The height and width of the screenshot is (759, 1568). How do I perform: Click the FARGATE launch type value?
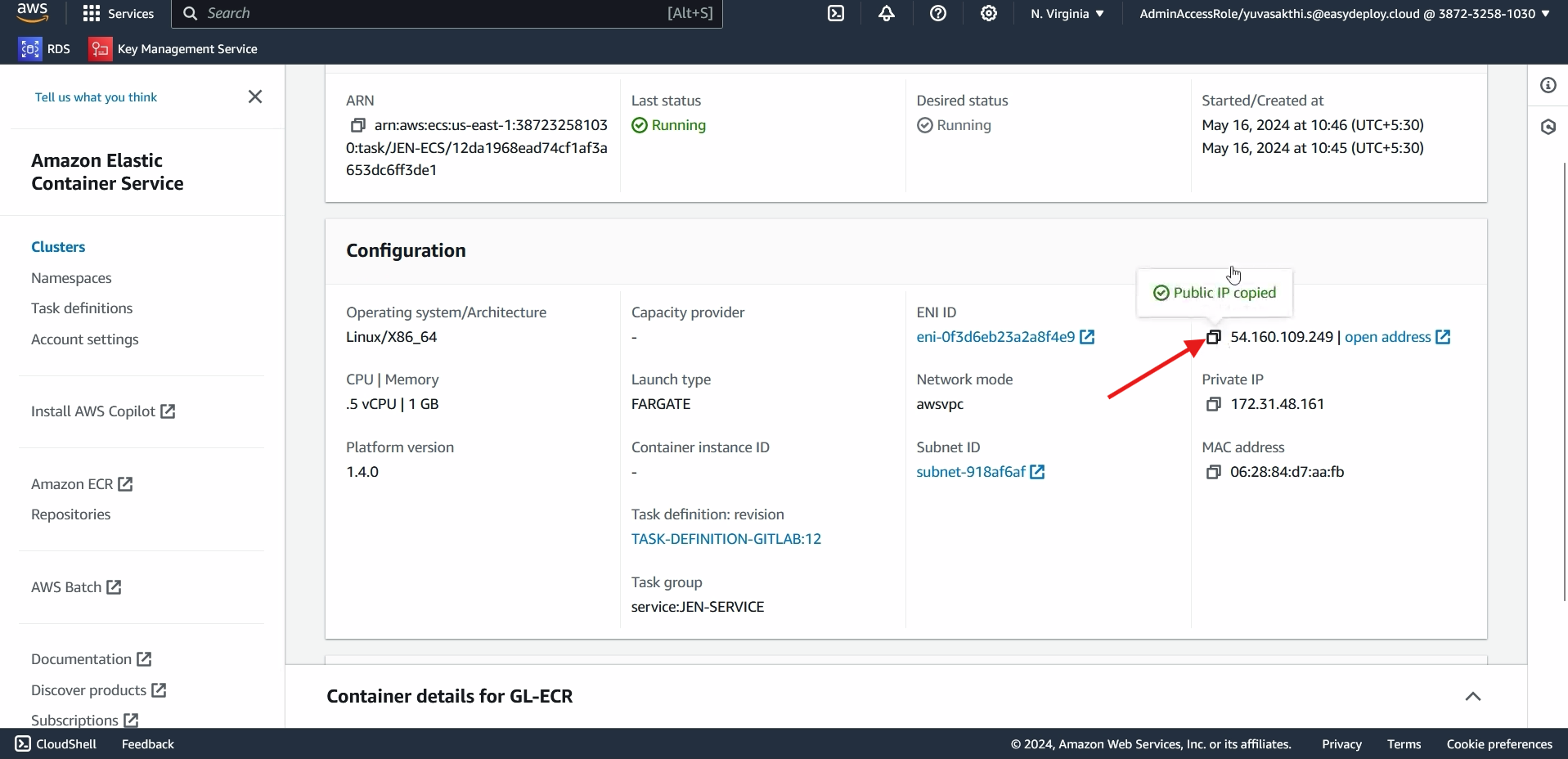(x=661, y=404)
